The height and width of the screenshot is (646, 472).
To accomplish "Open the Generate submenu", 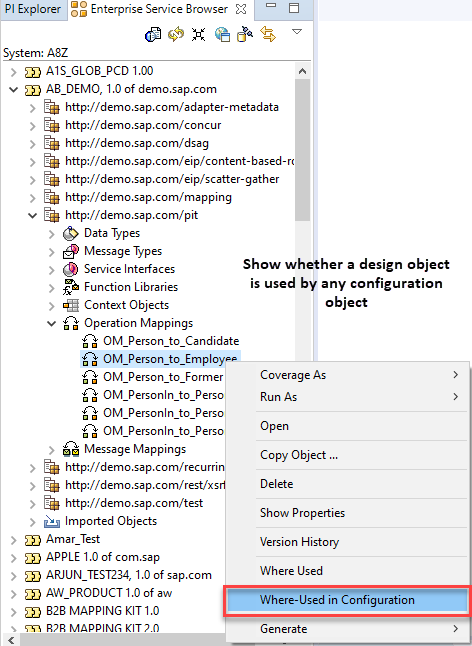I will [x=348, y=629].
